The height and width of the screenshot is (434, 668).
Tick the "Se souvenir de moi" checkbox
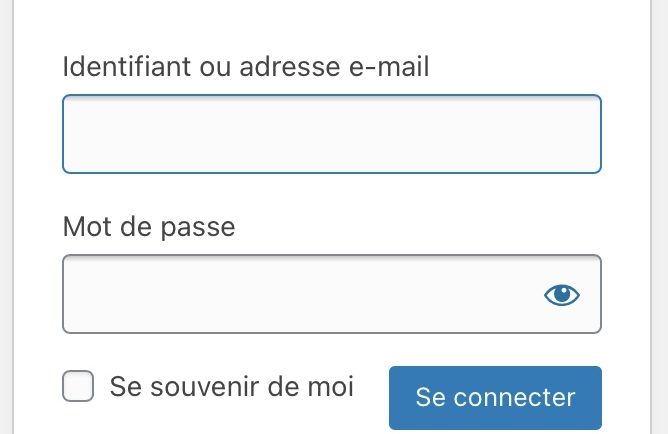click(78, 386)
